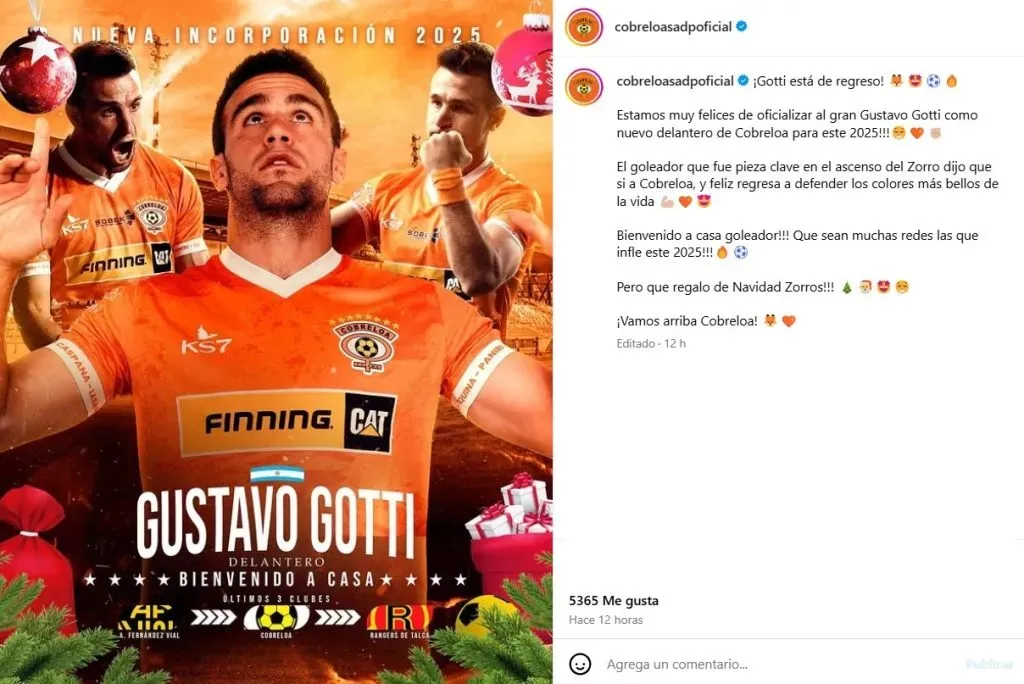
Task: Click the Finning CAT sponsor logo on jersey
Action: pyautogui.click(x=287, y=422)
